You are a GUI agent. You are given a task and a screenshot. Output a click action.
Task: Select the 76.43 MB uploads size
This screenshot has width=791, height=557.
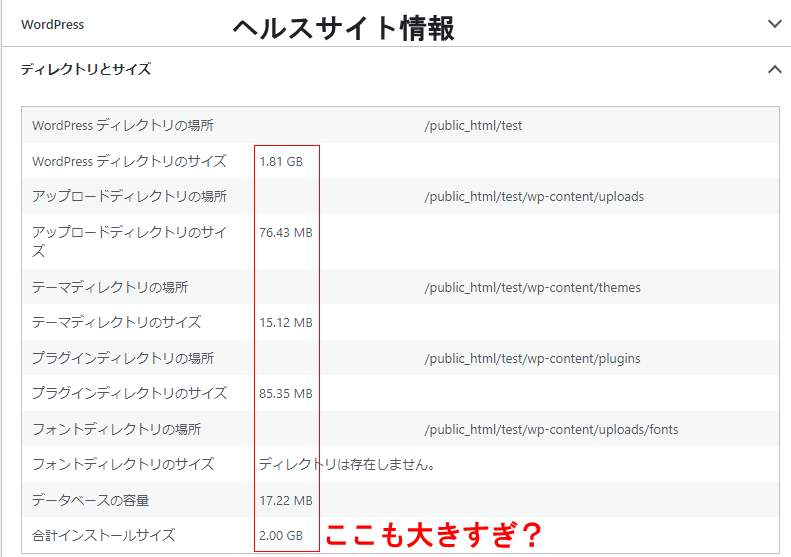click(x=286, y=233)
